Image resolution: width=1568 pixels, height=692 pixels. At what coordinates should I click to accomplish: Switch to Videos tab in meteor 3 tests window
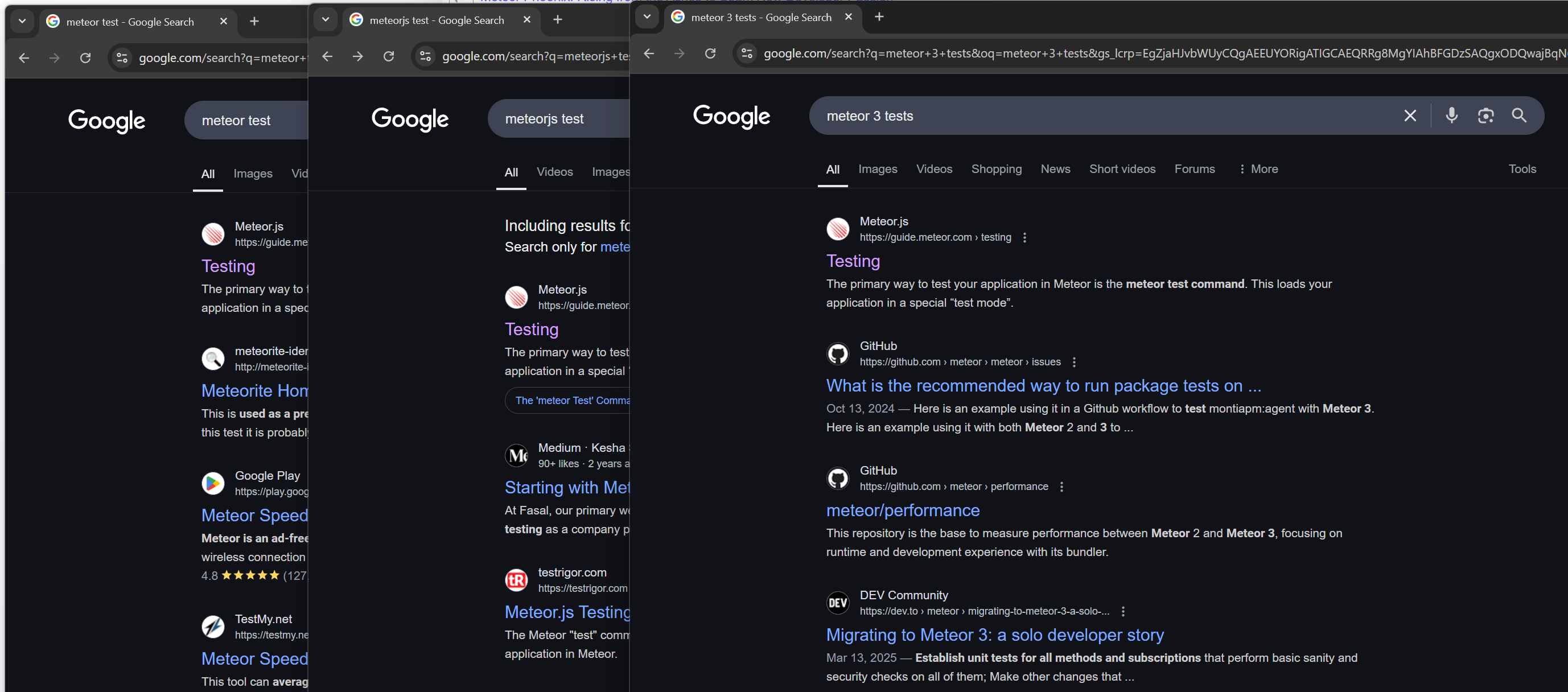(x=934, y=169)
